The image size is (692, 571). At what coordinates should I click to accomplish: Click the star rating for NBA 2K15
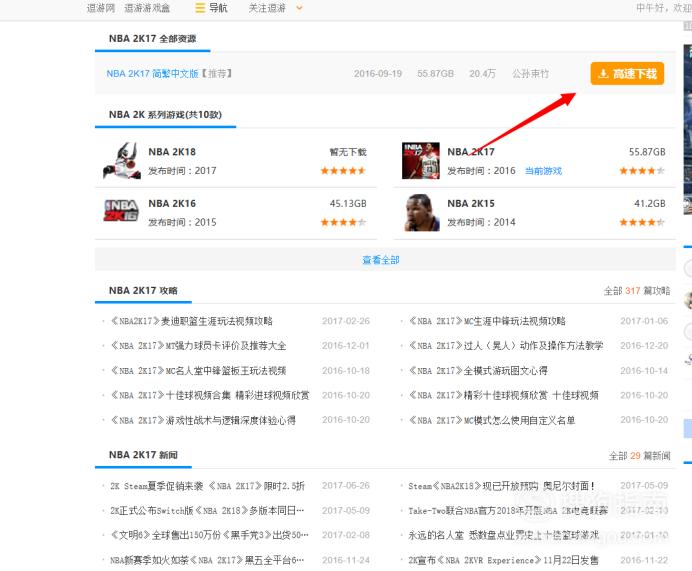click(x=642, y=222)
